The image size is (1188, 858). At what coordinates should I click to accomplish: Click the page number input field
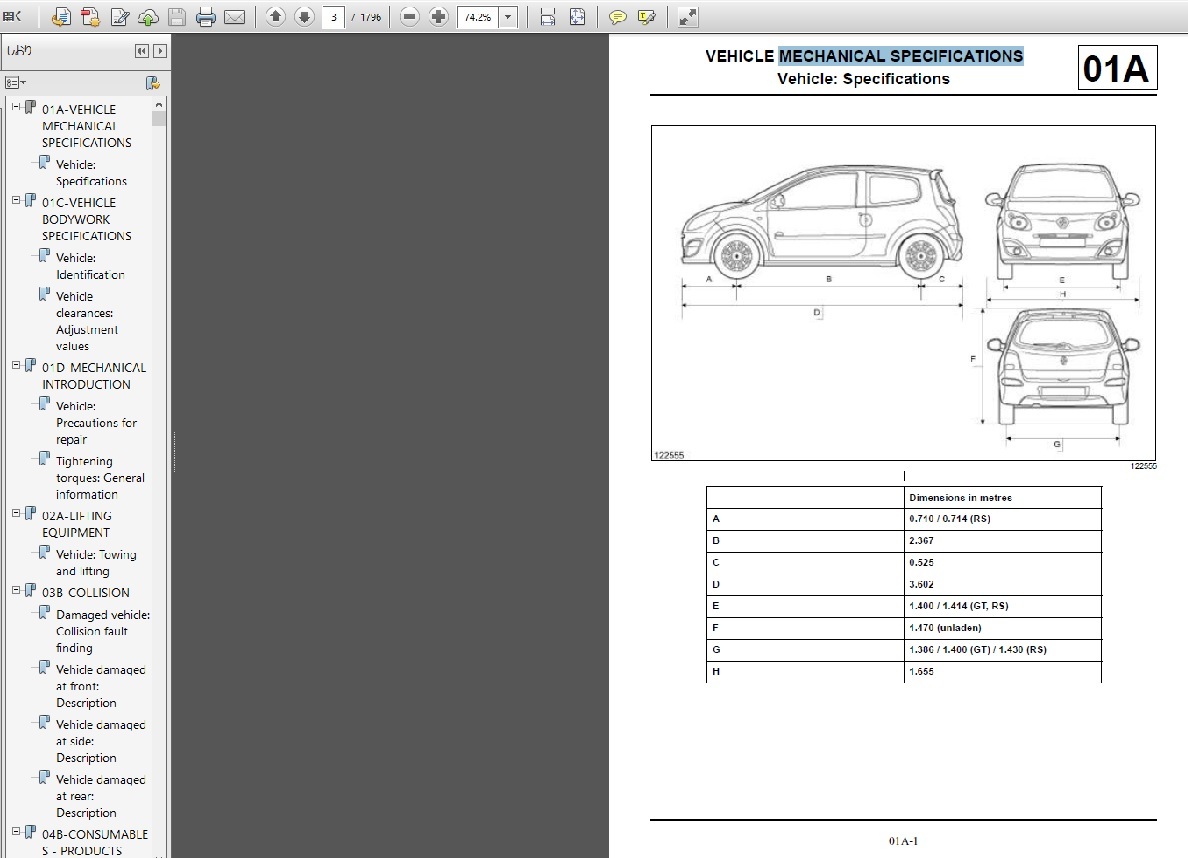333,17
